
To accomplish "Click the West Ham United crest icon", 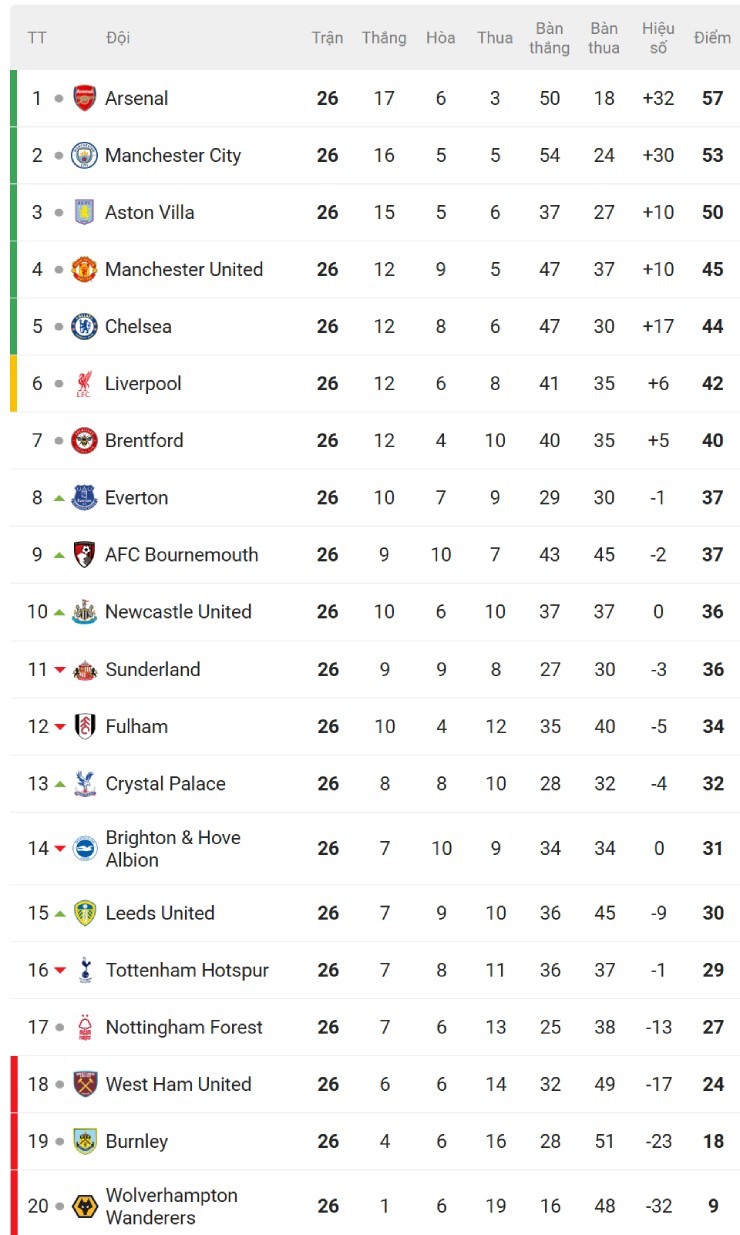I will (85, 1084).
